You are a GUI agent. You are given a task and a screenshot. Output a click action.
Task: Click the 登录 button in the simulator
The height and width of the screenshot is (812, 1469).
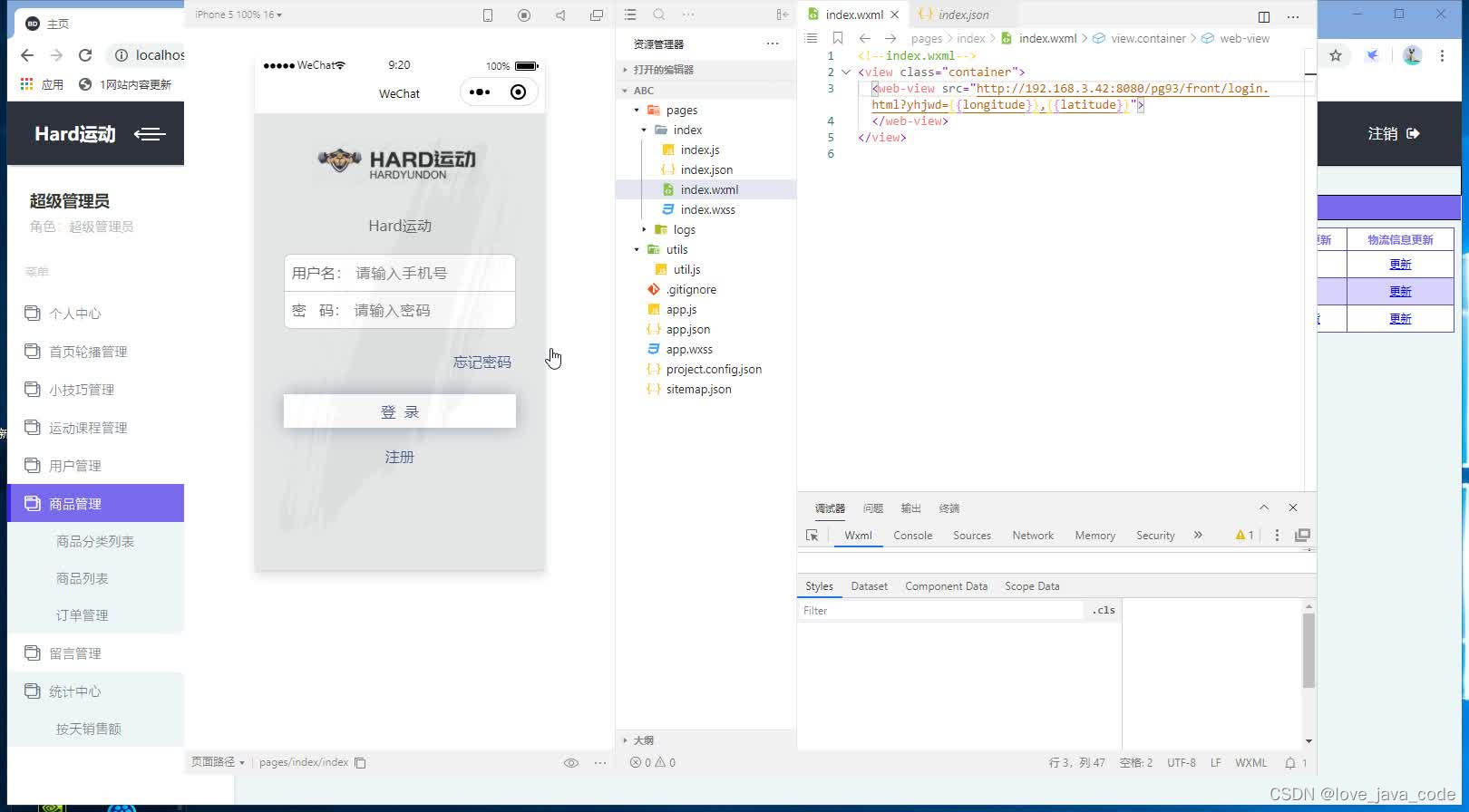tap(400, 411)
